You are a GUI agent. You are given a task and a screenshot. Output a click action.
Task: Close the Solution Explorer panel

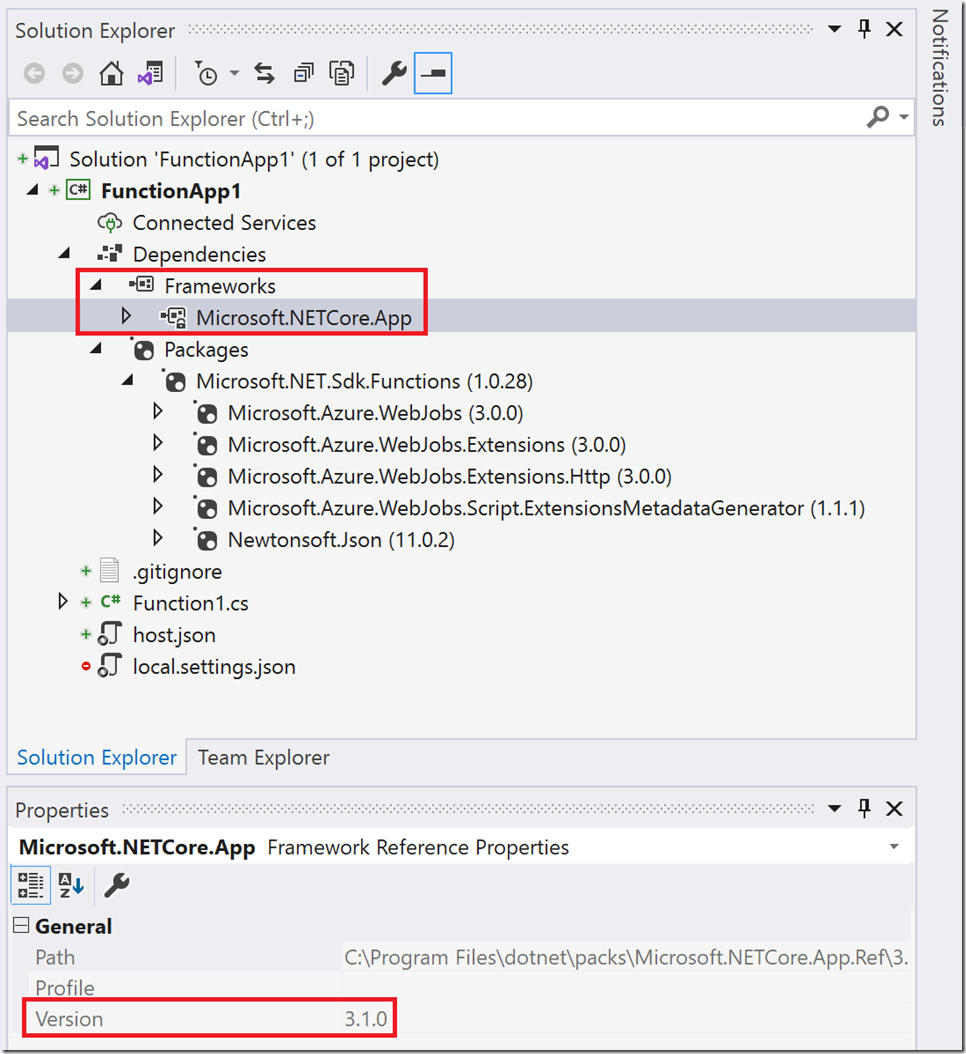[x=894, y=29]
